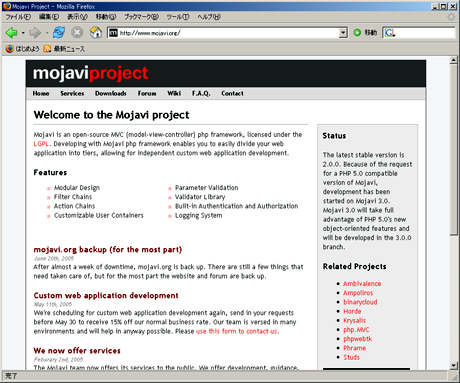
Task: Click the 'Validator Library' feature item
Action: click(x=200, y=197)
